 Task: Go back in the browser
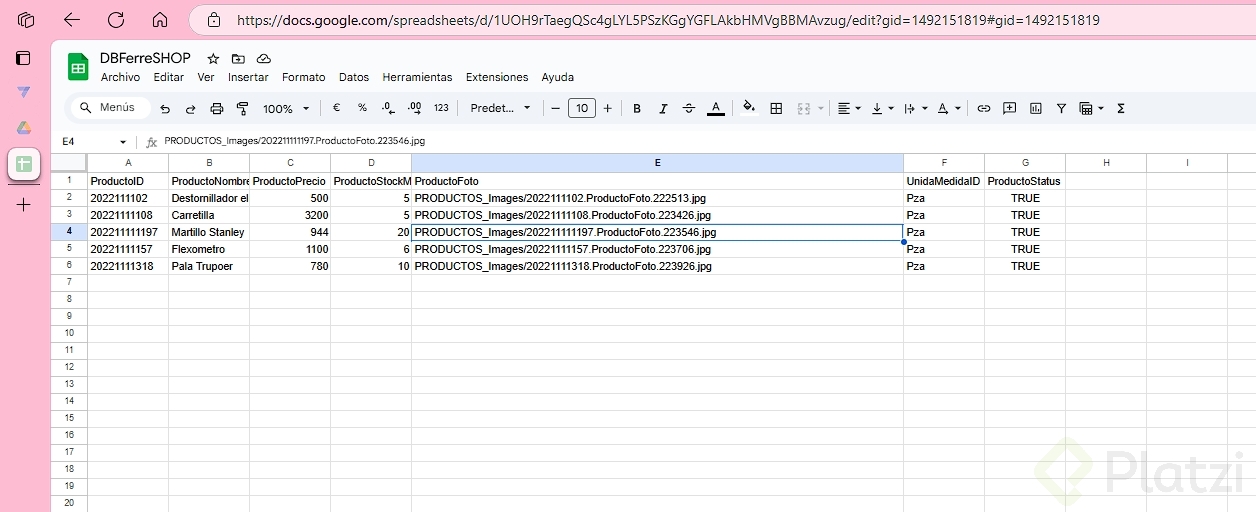click(71, 20)
